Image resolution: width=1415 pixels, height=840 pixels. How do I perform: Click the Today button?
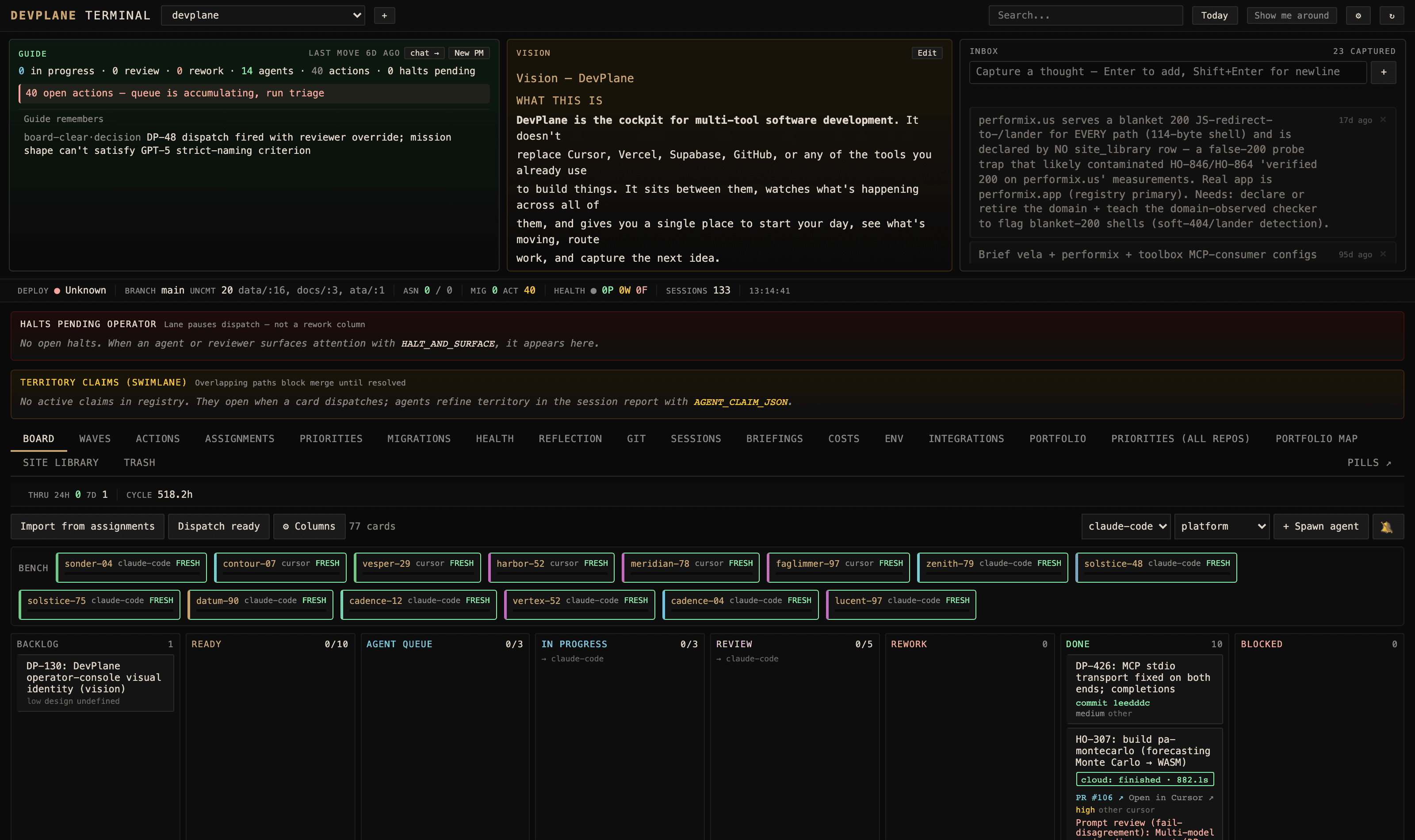click(x=1215, y=15)
